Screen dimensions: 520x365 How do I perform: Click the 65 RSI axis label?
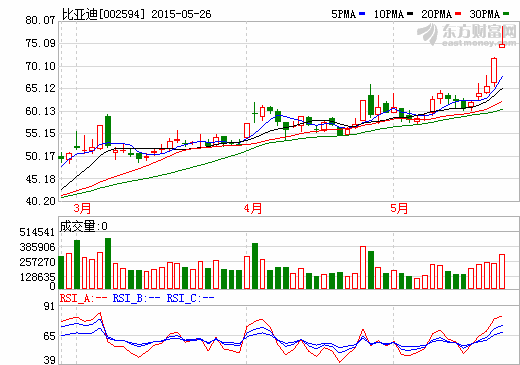tap(49, 336)
